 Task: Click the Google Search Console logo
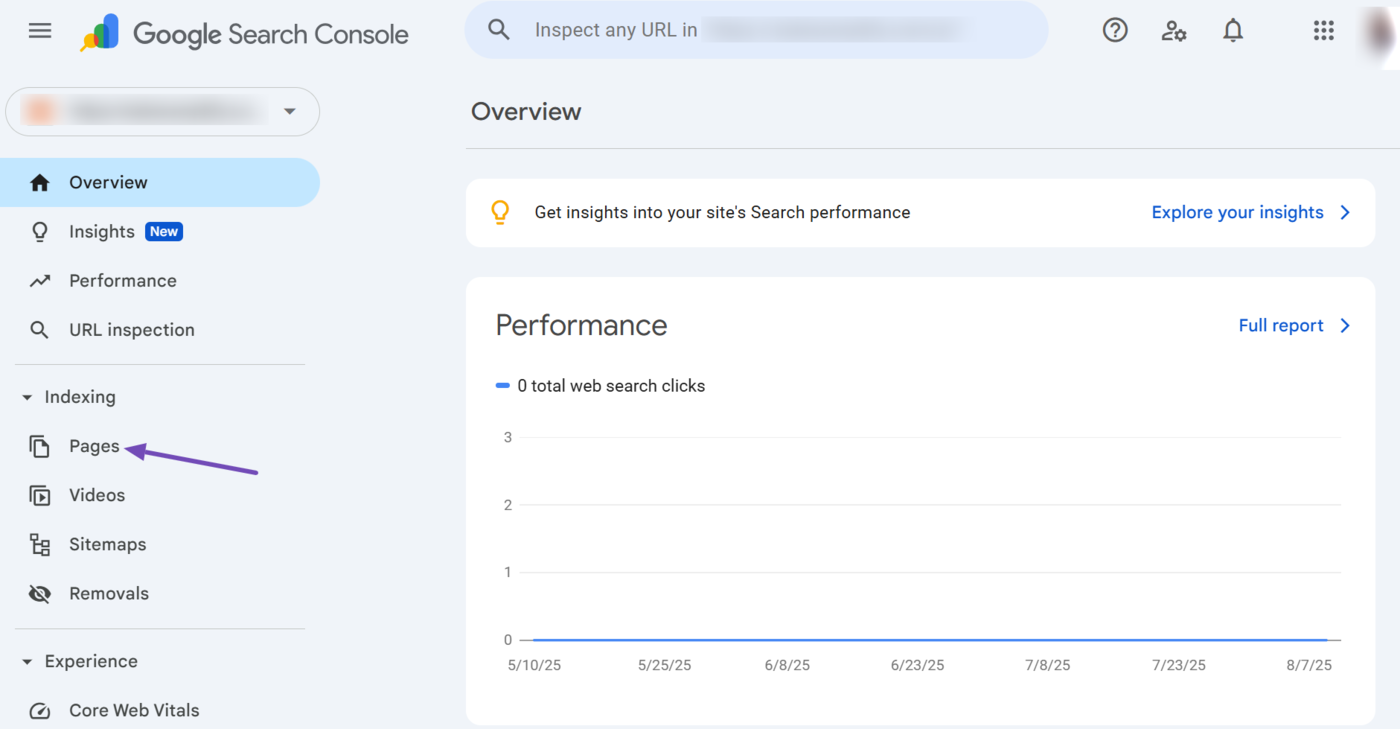point(245,34)
